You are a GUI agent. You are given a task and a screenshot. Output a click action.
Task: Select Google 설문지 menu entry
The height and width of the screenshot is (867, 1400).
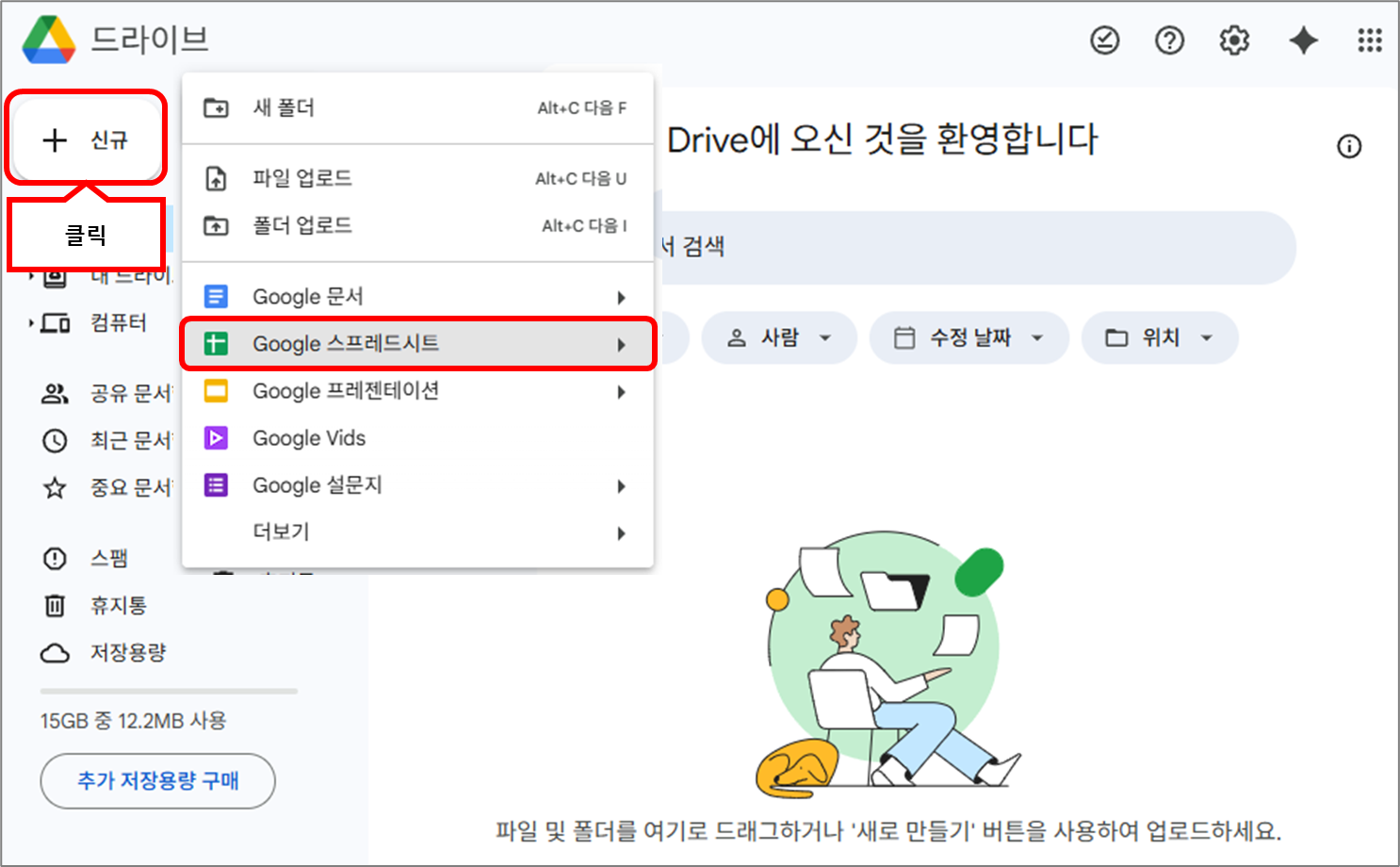(x=417, y=485)
